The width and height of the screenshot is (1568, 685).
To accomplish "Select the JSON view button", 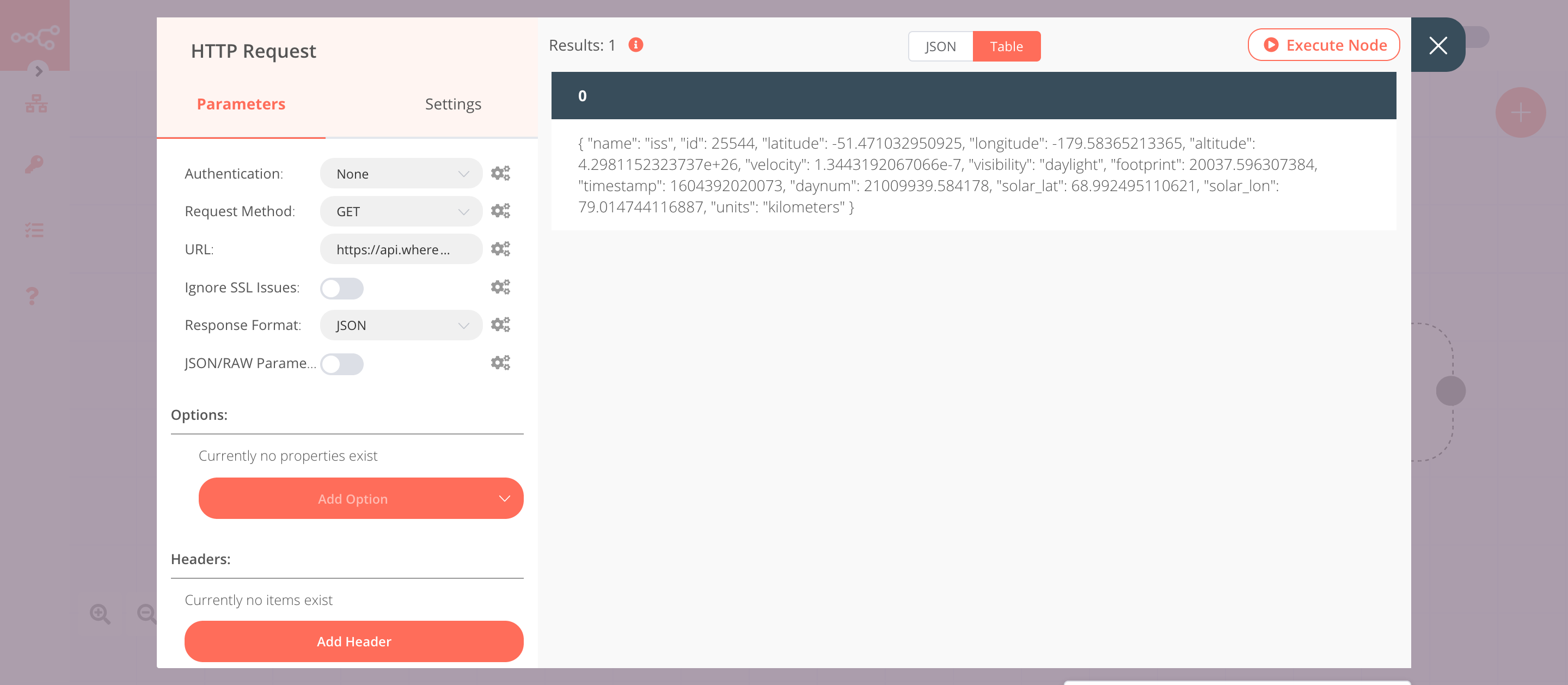I will click(939, 46).
